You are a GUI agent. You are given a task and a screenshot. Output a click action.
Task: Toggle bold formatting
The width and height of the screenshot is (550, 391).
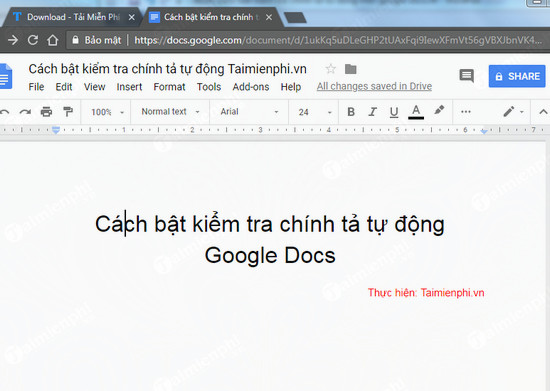click(351, 112)
